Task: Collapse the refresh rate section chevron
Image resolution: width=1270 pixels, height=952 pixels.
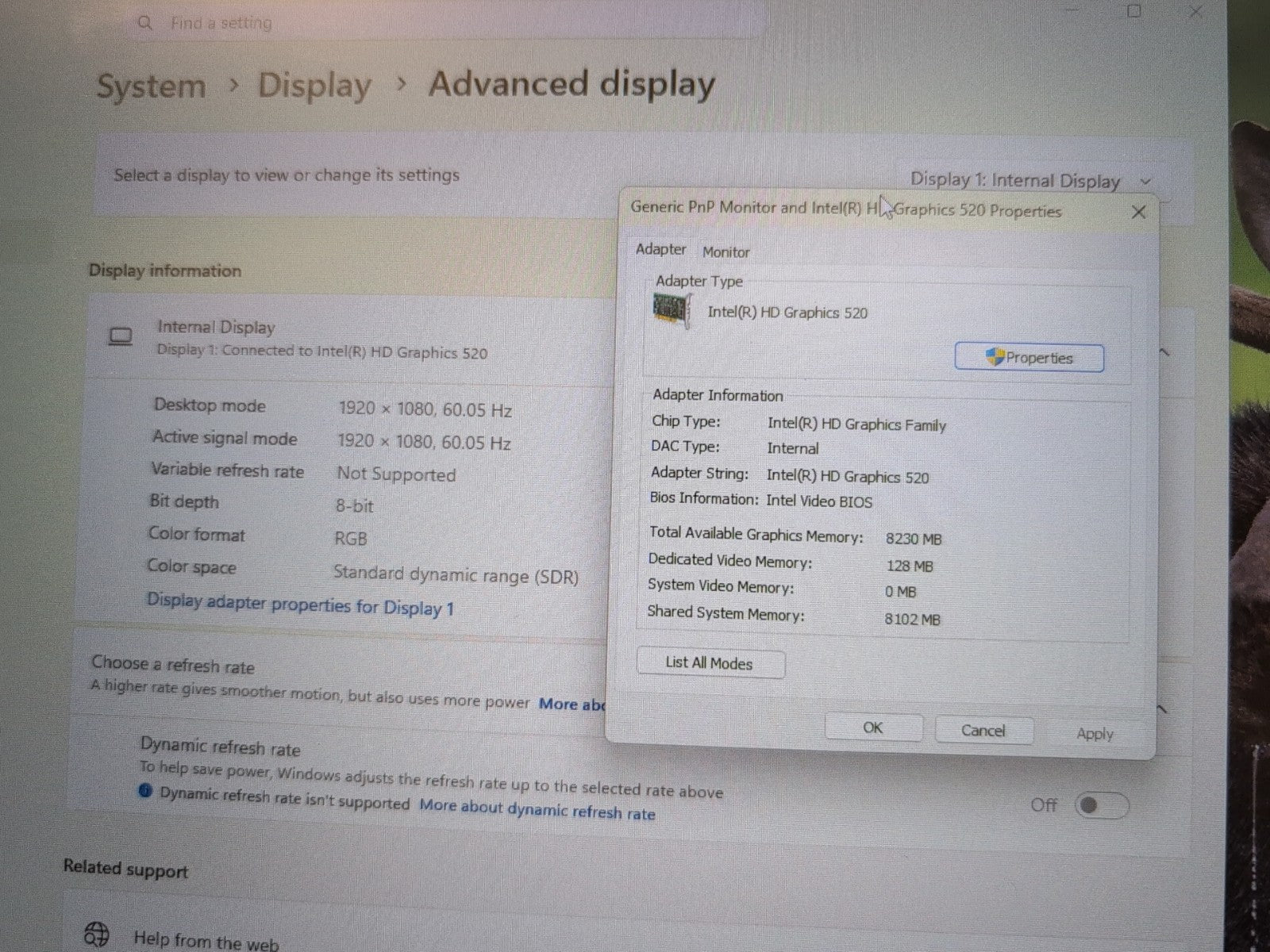Action: pyautogui.click(x=1161, y=708)
